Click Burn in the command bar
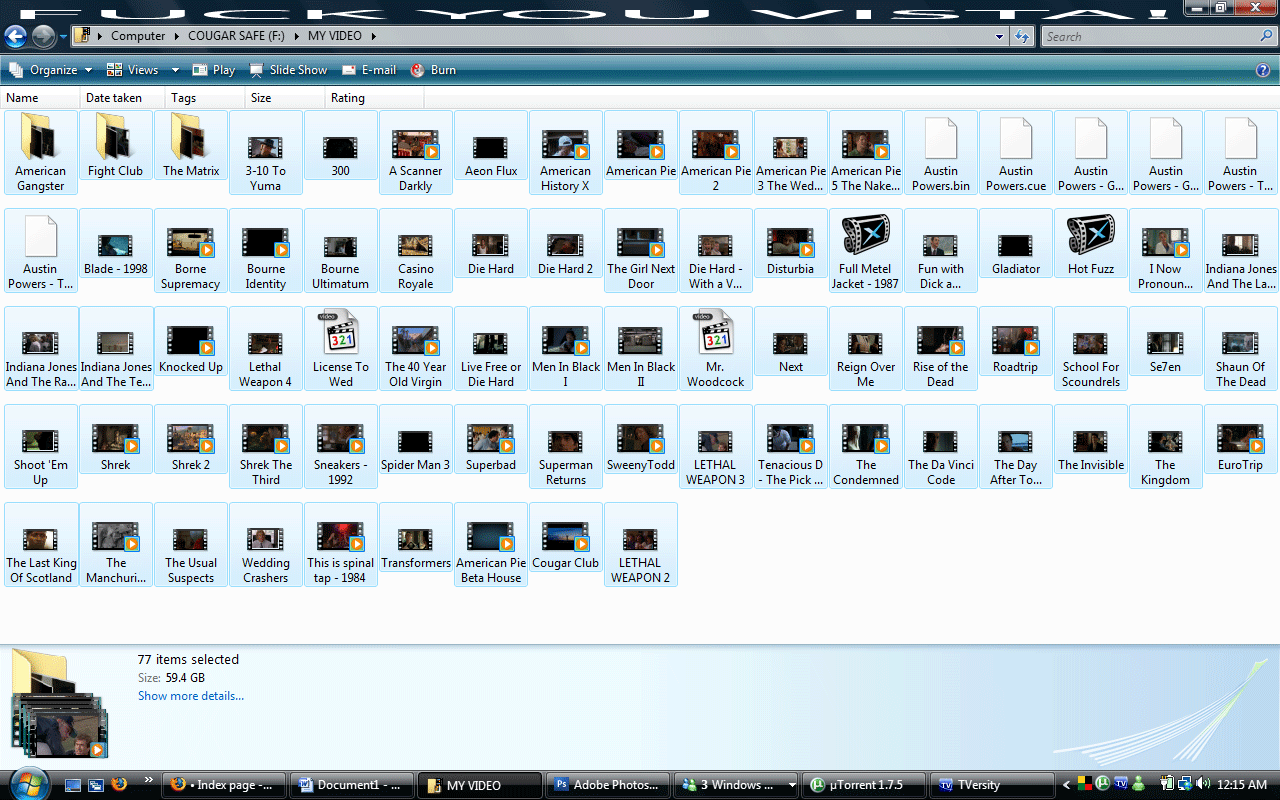The width and height of the screenshot is (1280, 800). pos(433,70)
